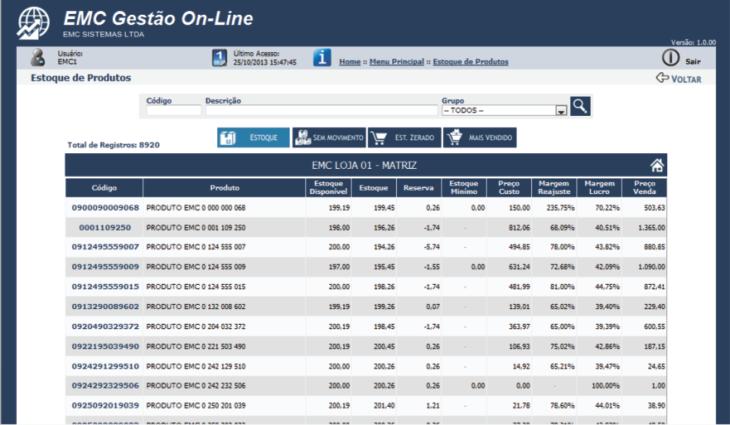Click 'PRODUTO EMC 0 001 109 250' text
The image size is (730, 425).
pyautogui.click(x=196, y=228)
